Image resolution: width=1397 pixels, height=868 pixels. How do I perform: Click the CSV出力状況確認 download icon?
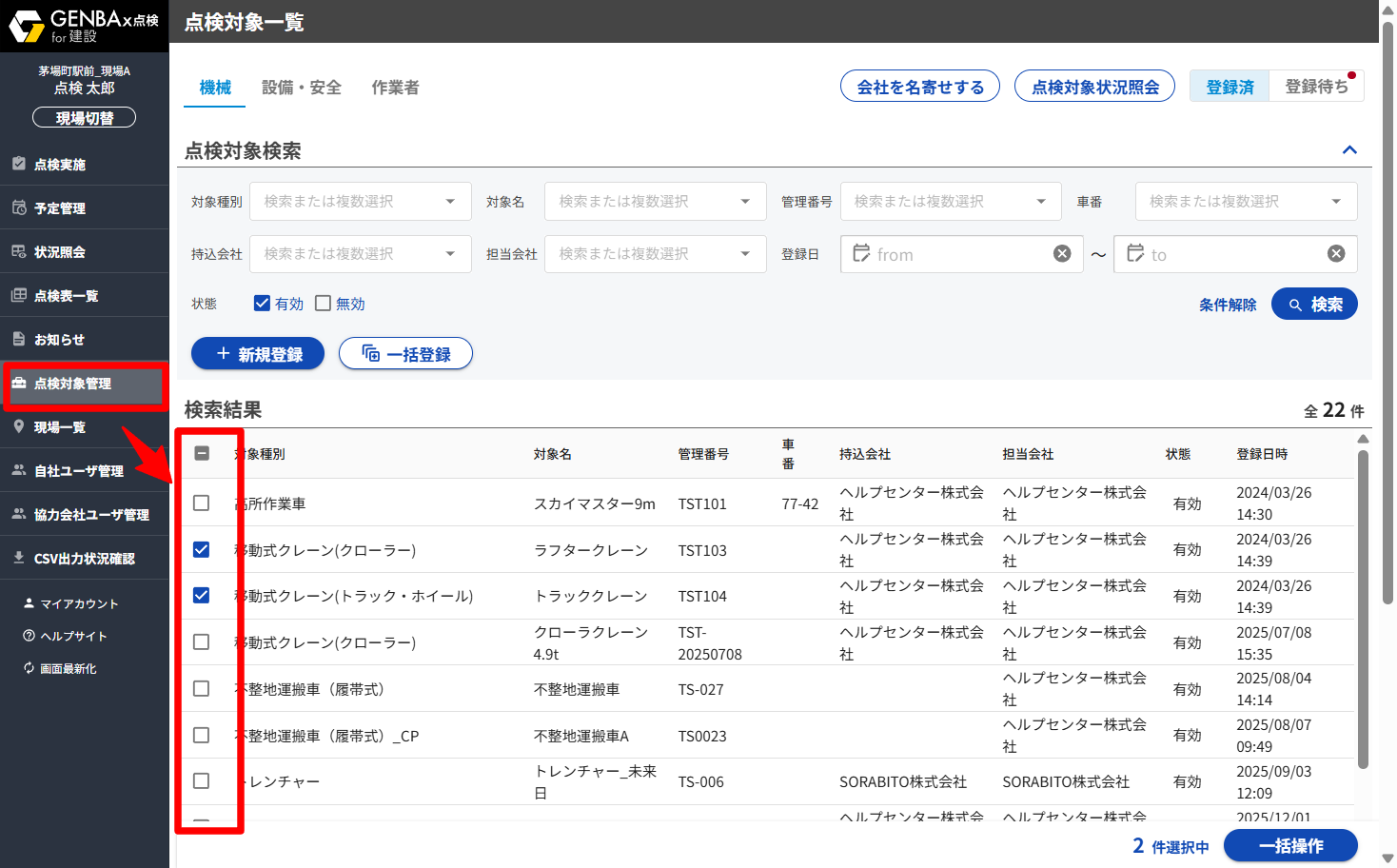click(19, 558)
